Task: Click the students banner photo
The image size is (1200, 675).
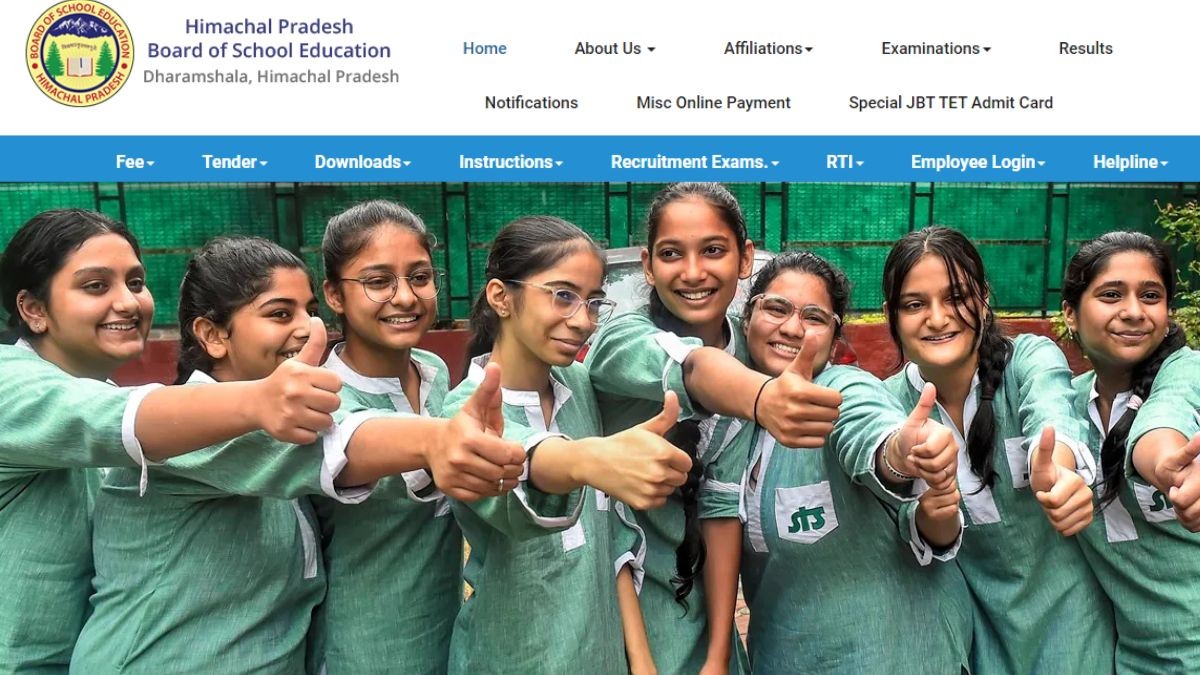Action: tap(600, 429)
